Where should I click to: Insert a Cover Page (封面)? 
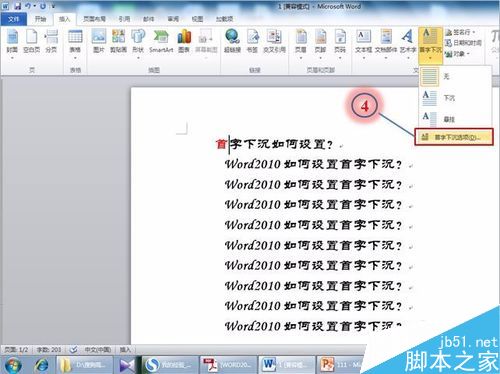[12, 42]
